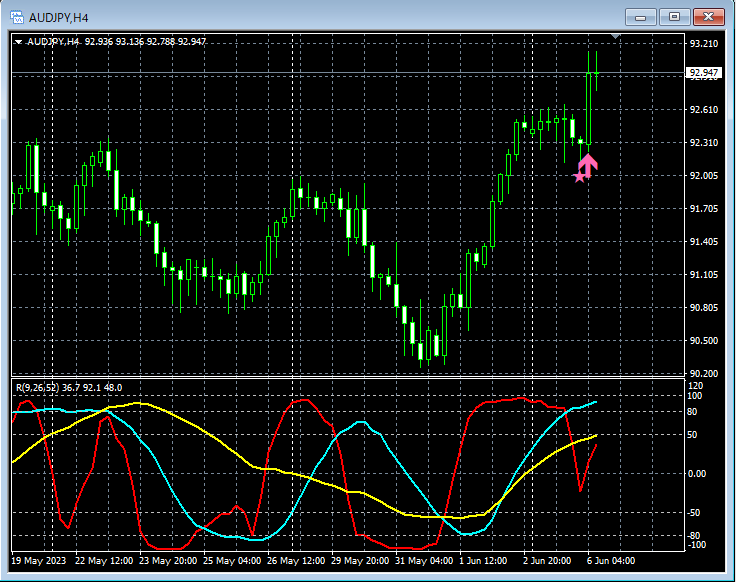
Task: Click the price scale value 90.200
Action: [704, 373]
